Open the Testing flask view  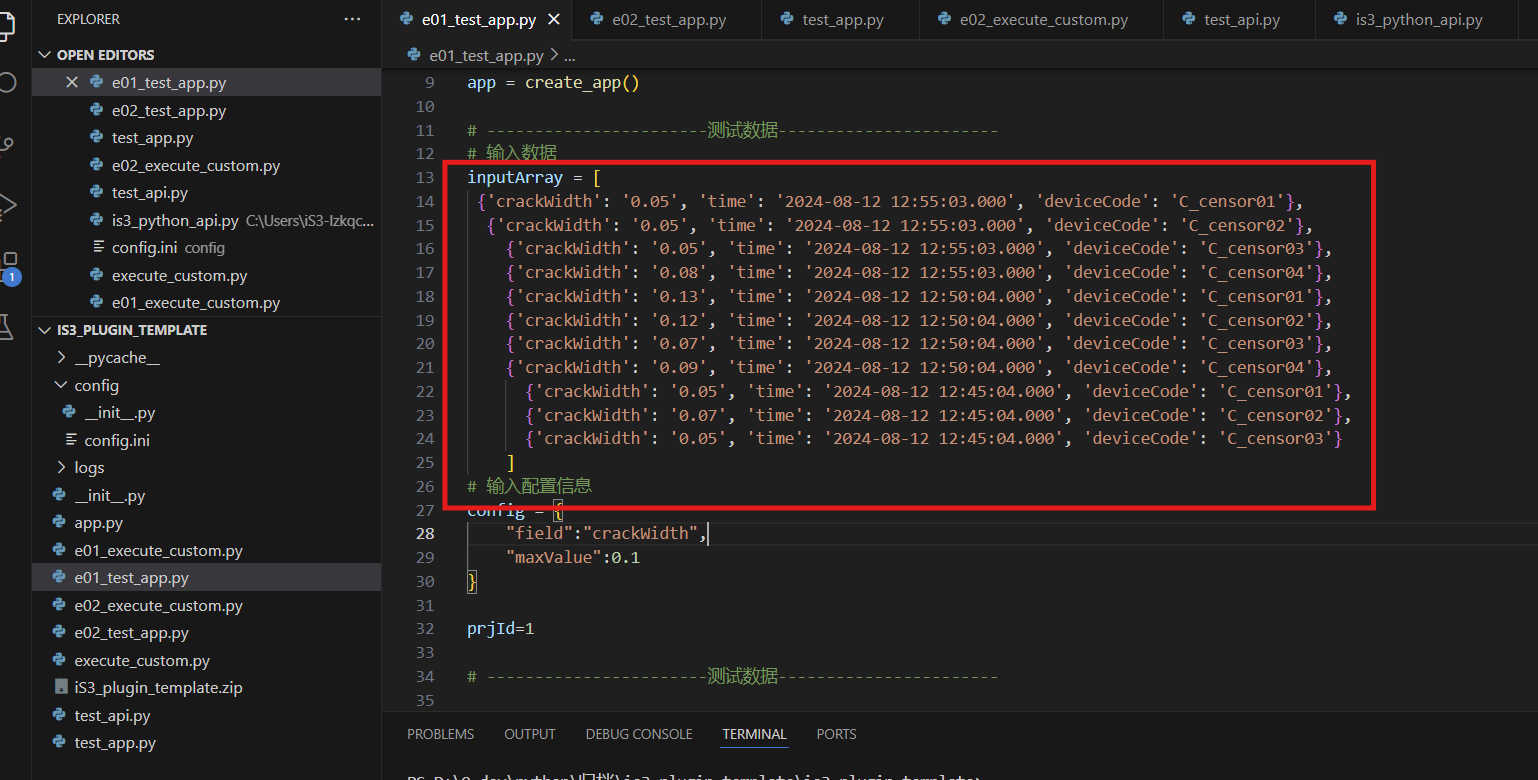(6, 326)
